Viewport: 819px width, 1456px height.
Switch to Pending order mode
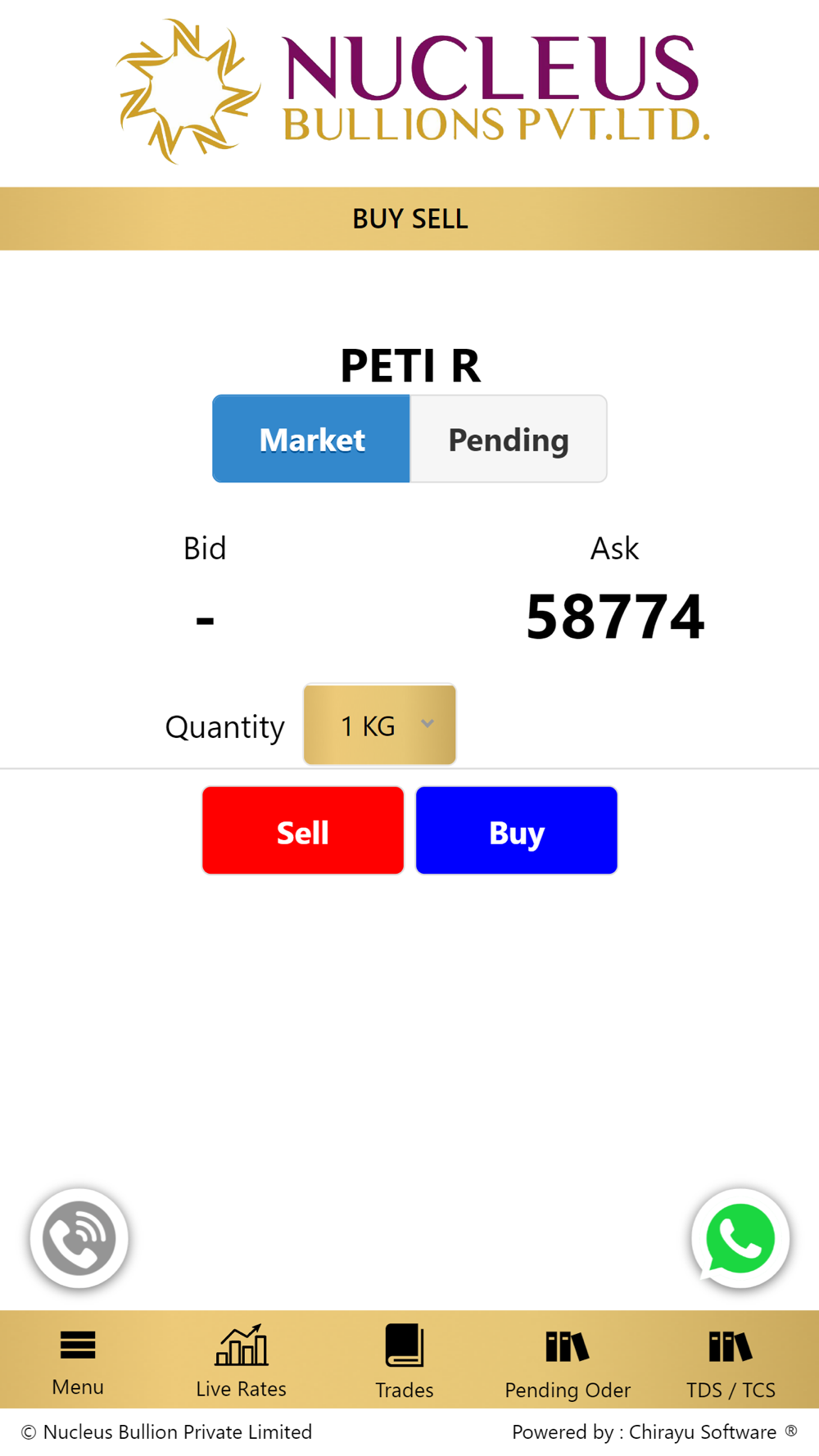[509, 439]
